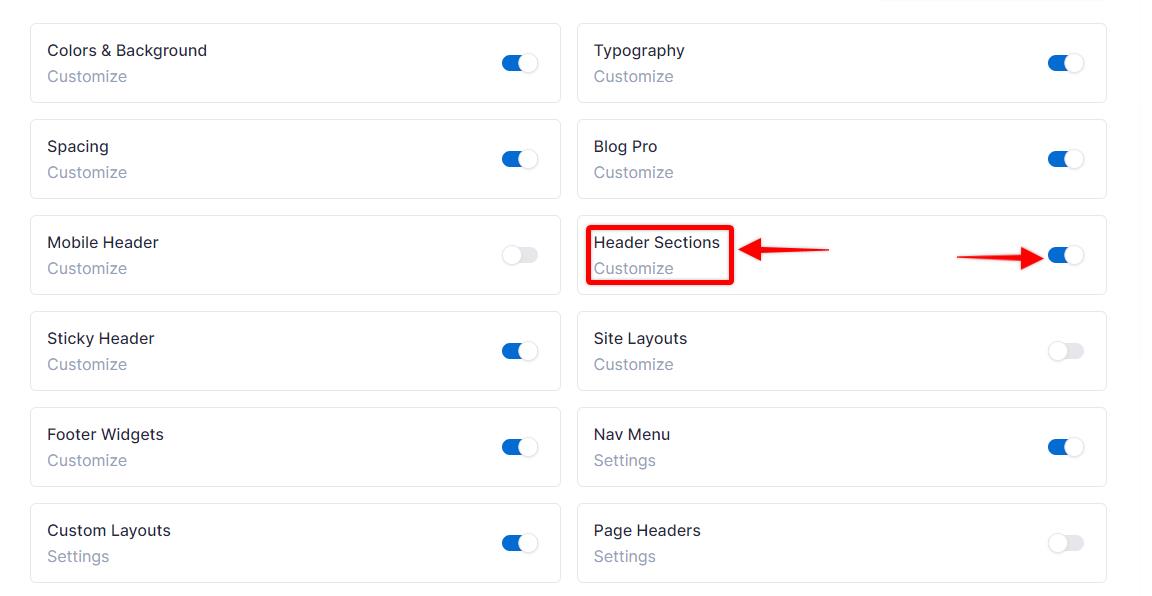Open Customize link under Sticky Header
Viewport: 1152px width, 596px height.
point(87,365)
